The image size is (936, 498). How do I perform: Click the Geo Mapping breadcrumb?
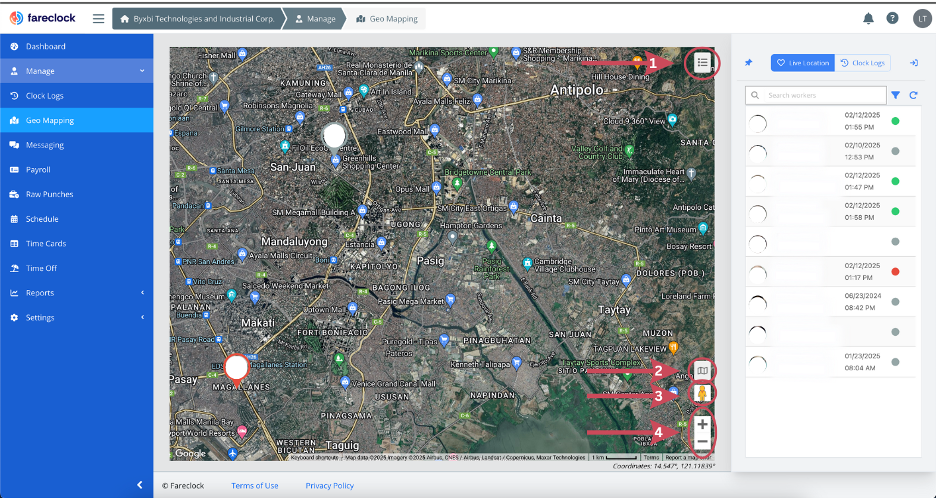tap(388, 19)
